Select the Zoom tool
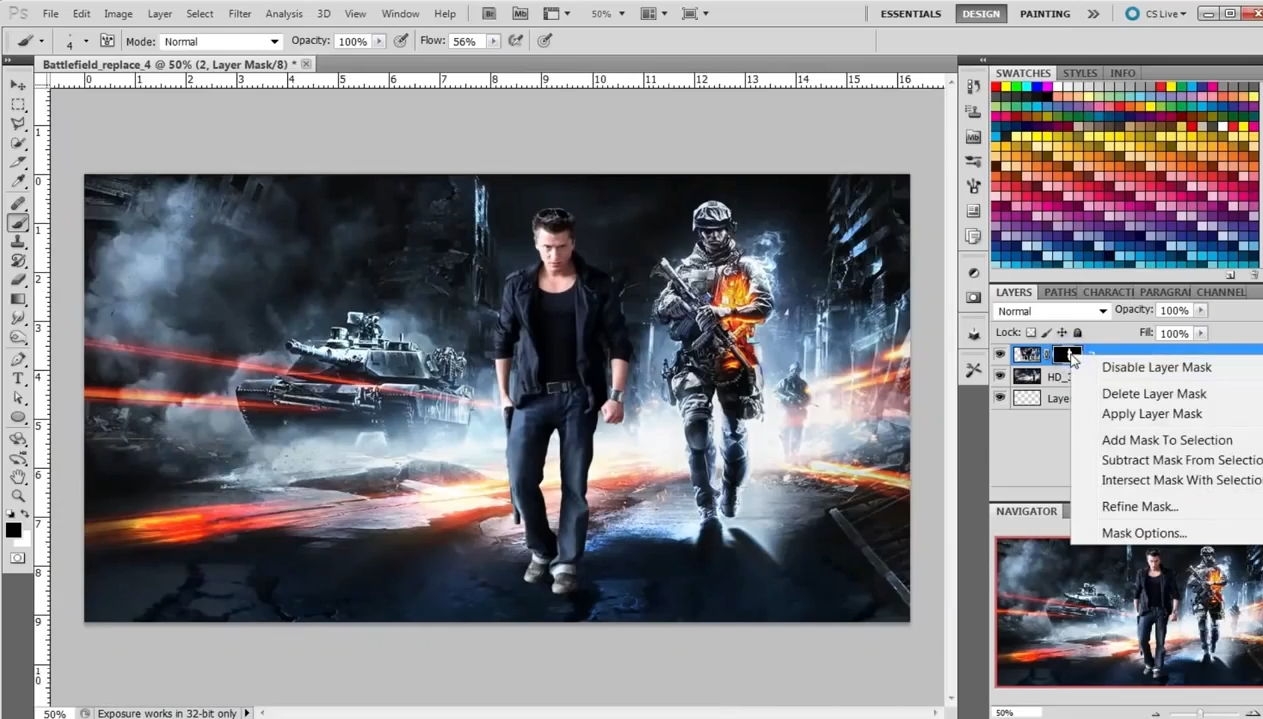Viewport: 1263px width, 719px height. (x=18, y=496)
